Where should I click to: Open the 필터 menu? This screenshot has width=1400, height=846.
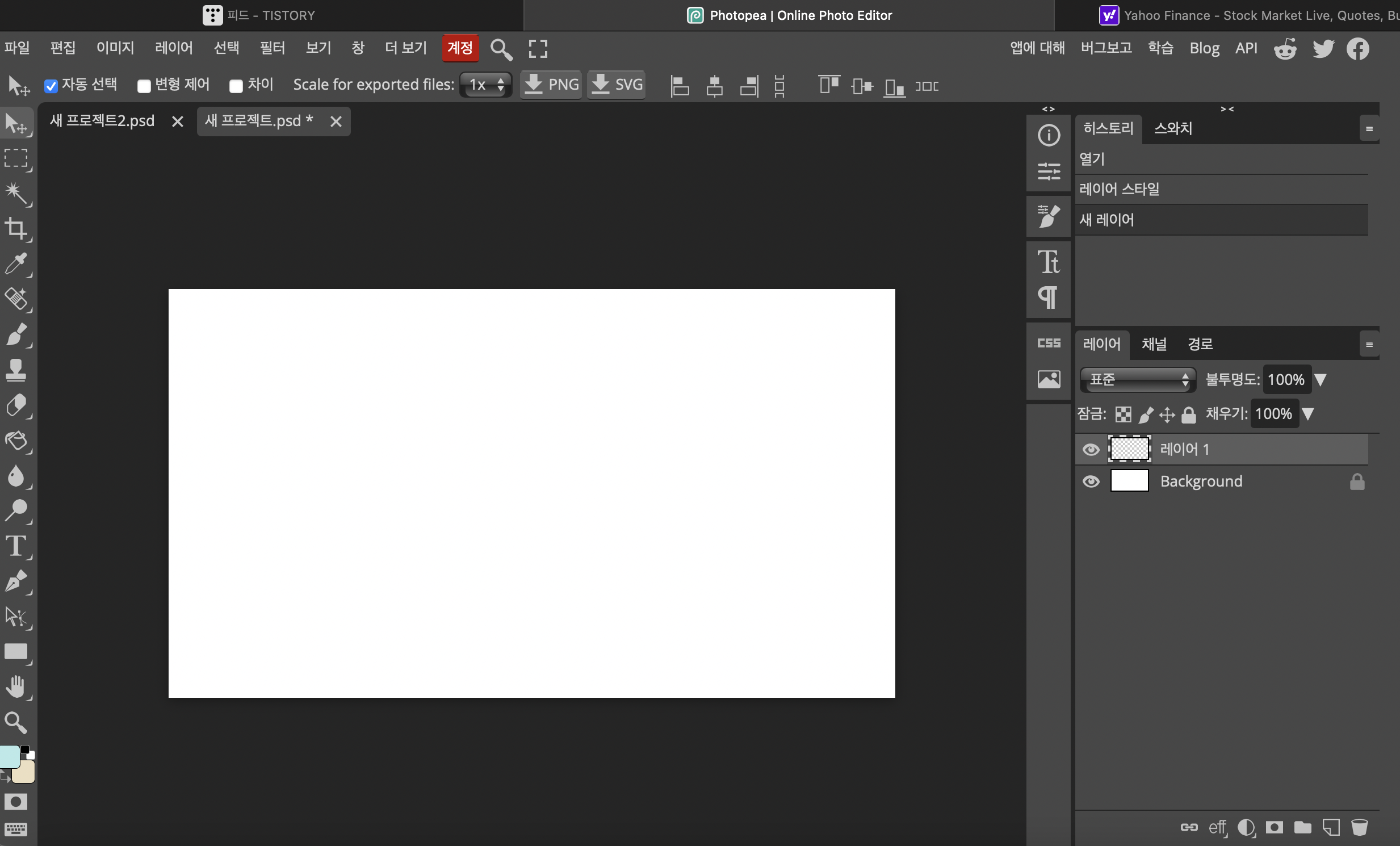click(272, 48)
